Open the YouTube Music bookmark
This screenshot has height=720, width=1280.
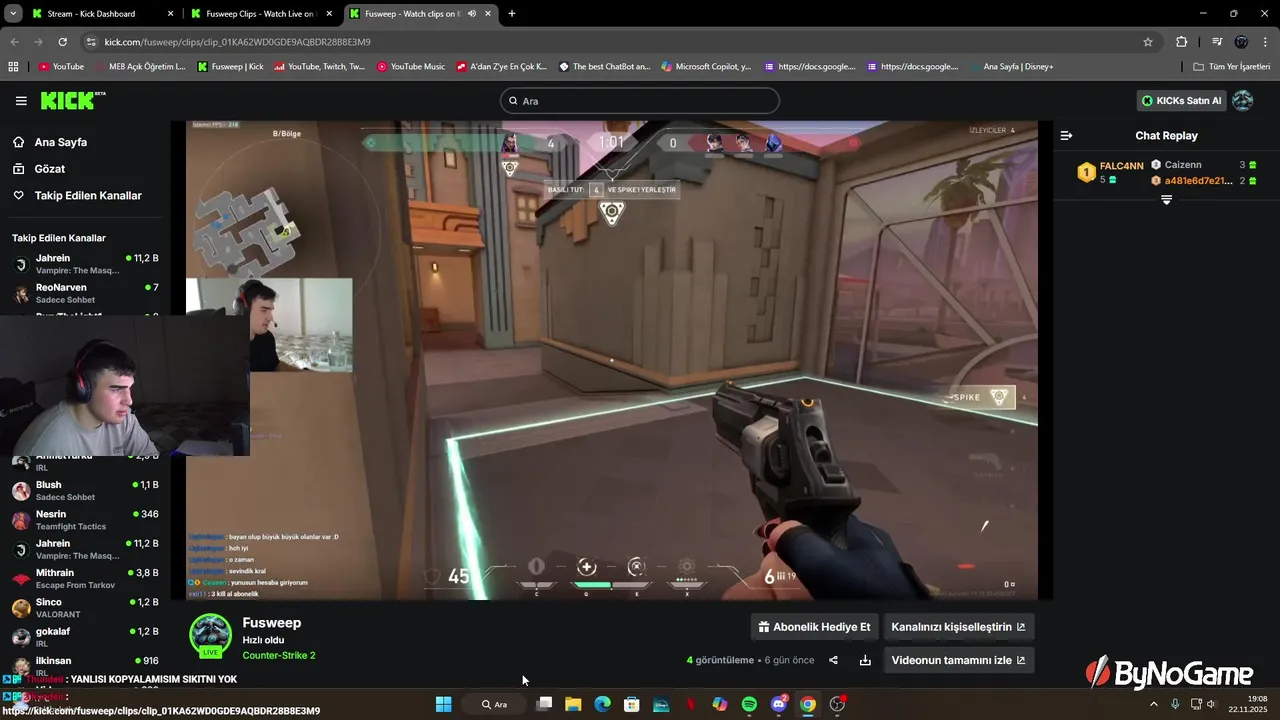point(411,67)
